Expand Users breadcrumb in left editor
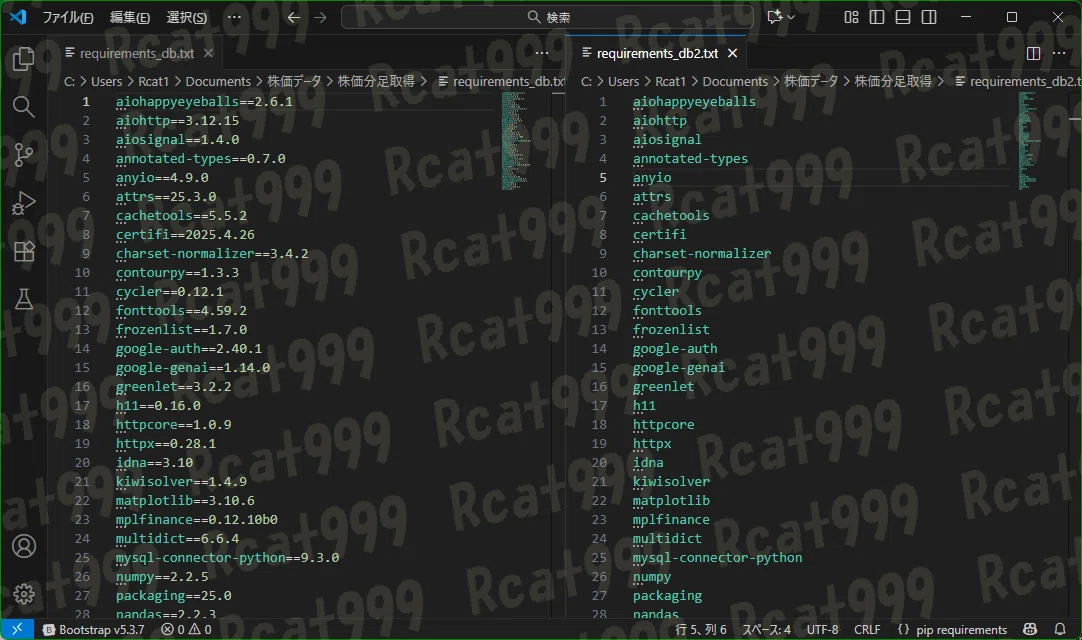This screenshot has height=640, width=1082. coord(106,81)
